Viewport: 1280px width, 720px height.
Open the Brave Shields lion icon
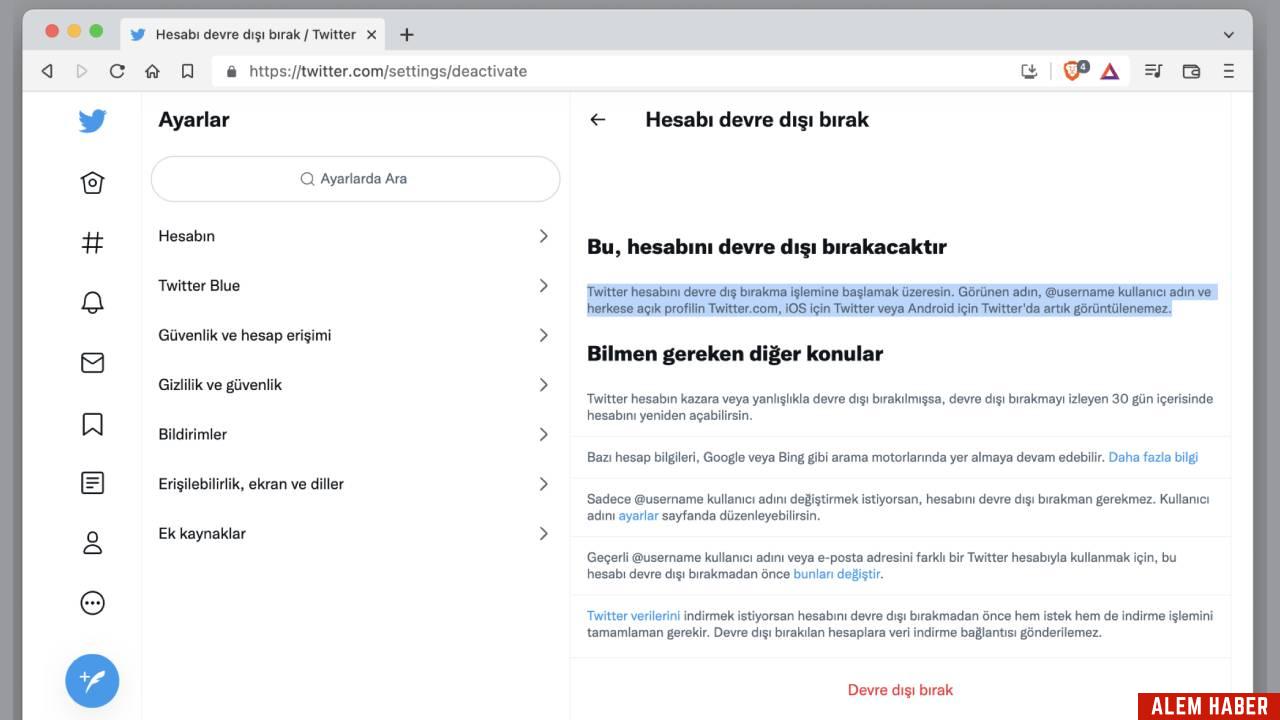coord(1075,70)
